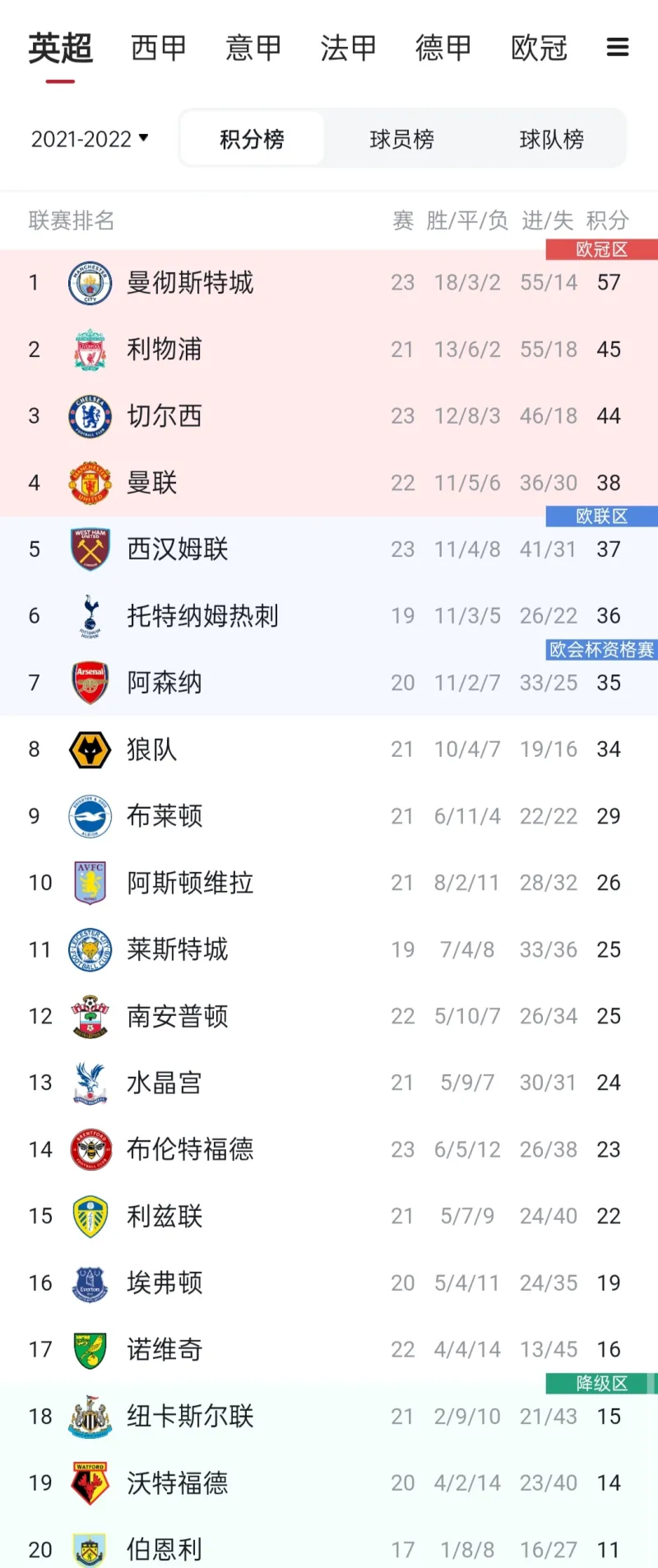The width and height of the screenshot is (658, 1568).
Task: Open the 西甲 league tab
Action: pyautogui.click(x=158, y=48)
